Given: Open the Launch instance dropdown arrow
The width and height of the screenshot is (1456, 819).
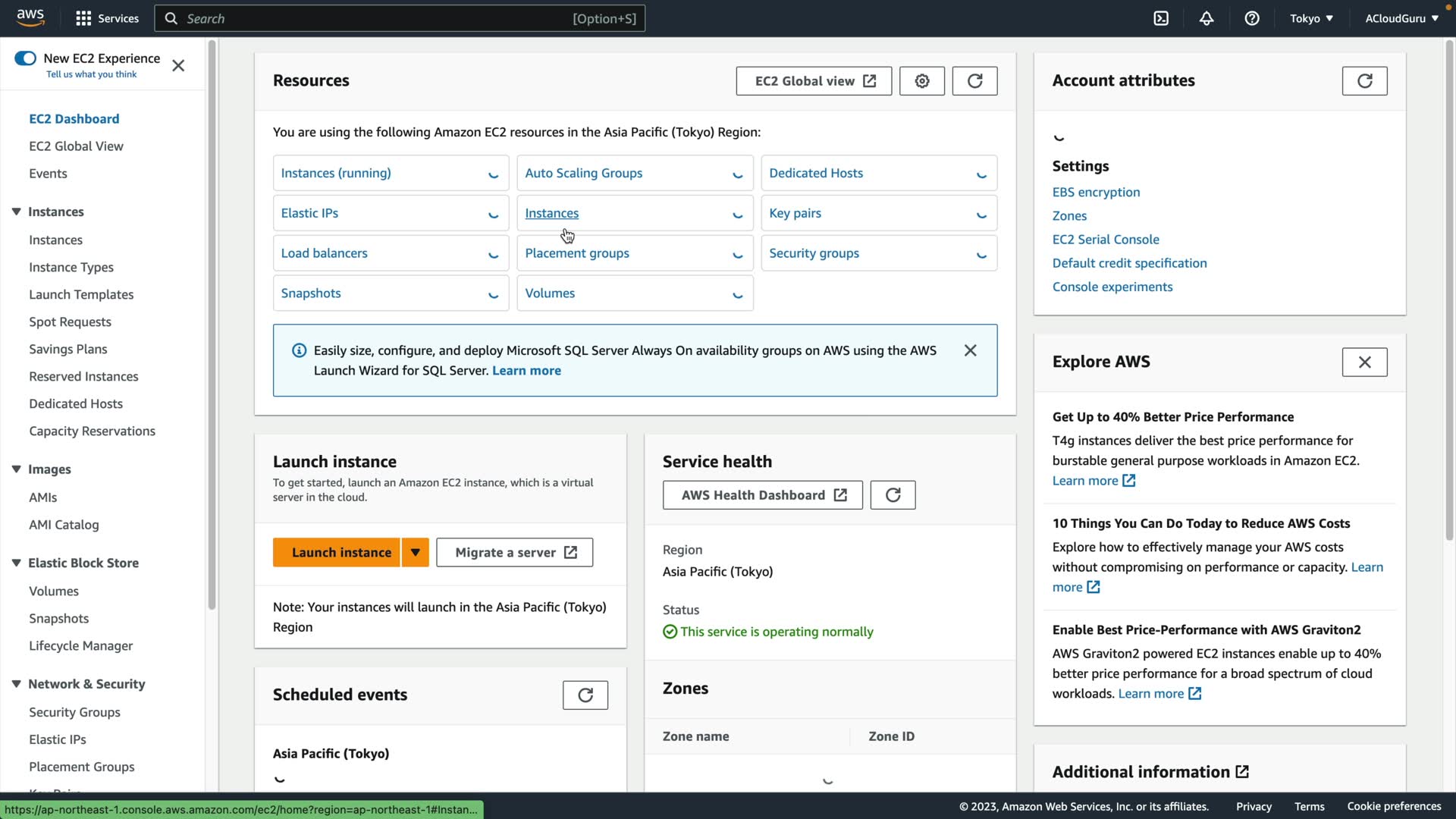Looking at the screenshot, I should [416, 553].
